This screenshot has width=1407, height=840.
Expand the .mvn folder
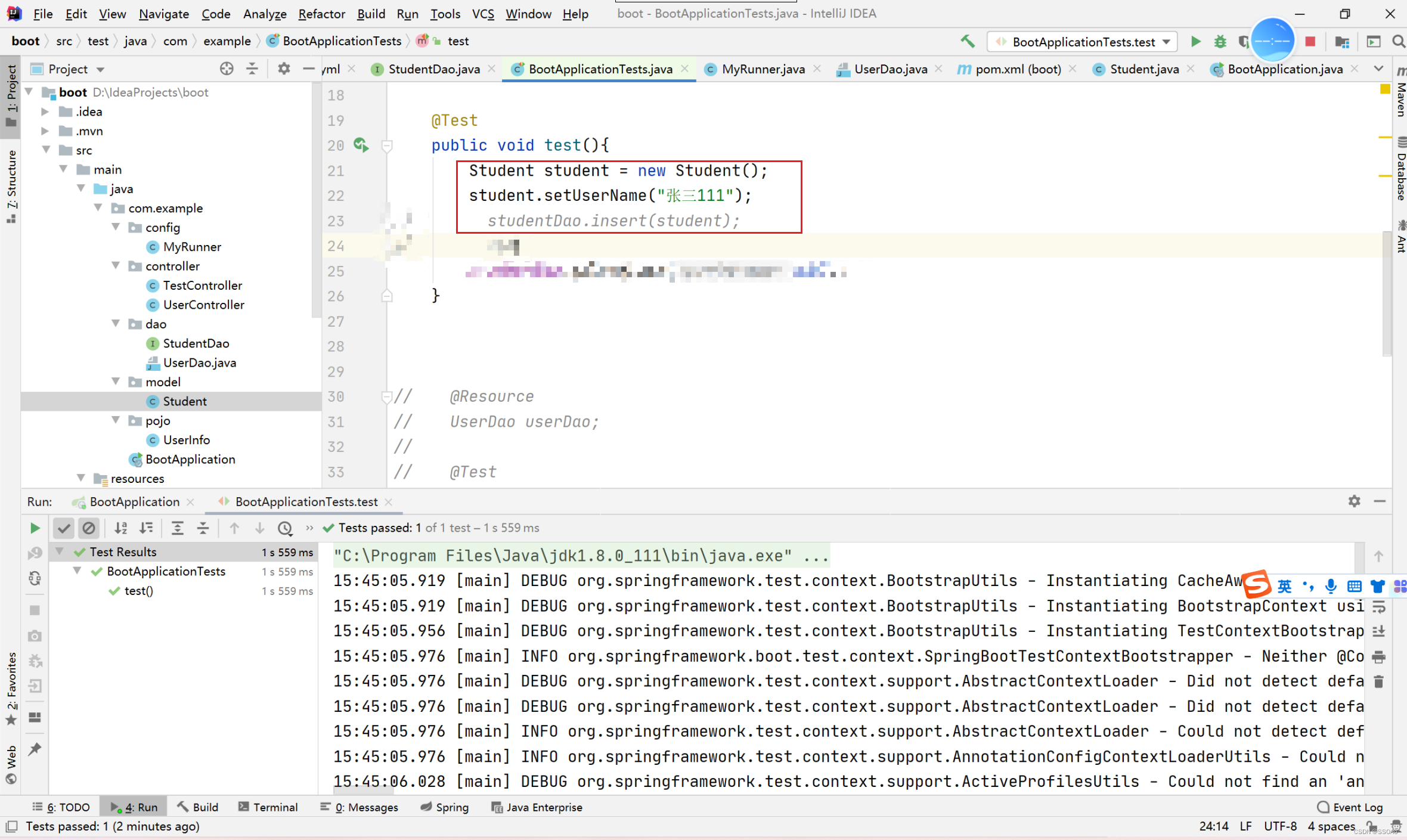(x=45, y=131)
